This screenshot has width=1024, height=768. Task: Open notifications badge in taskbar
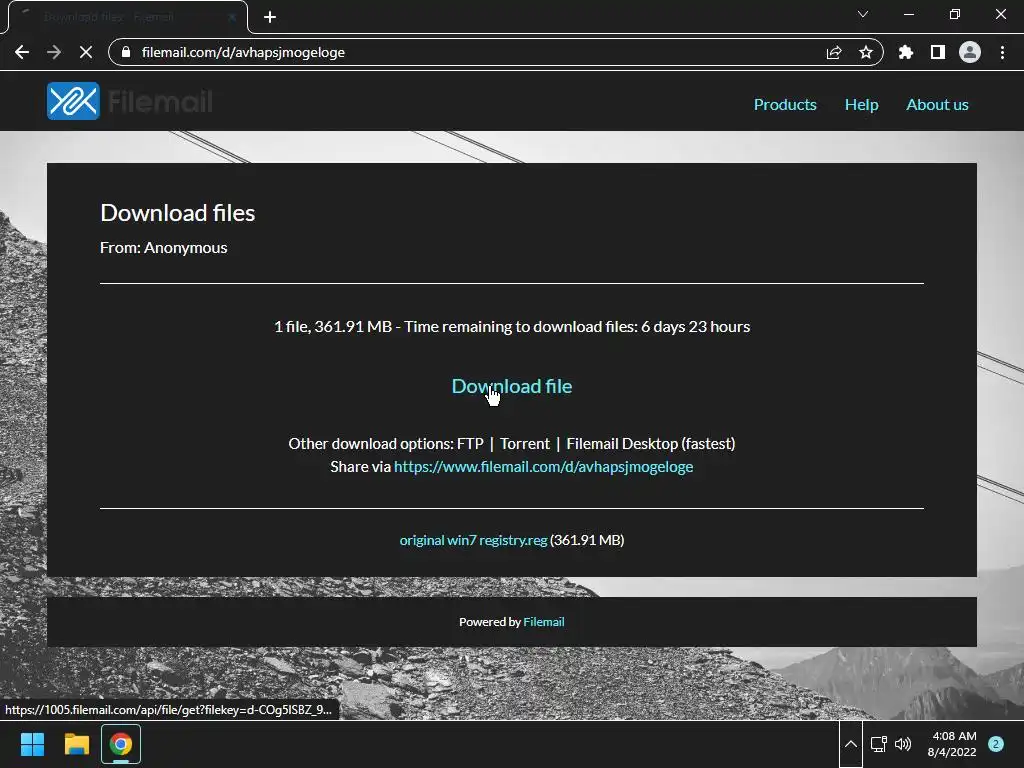click(996, 744)
